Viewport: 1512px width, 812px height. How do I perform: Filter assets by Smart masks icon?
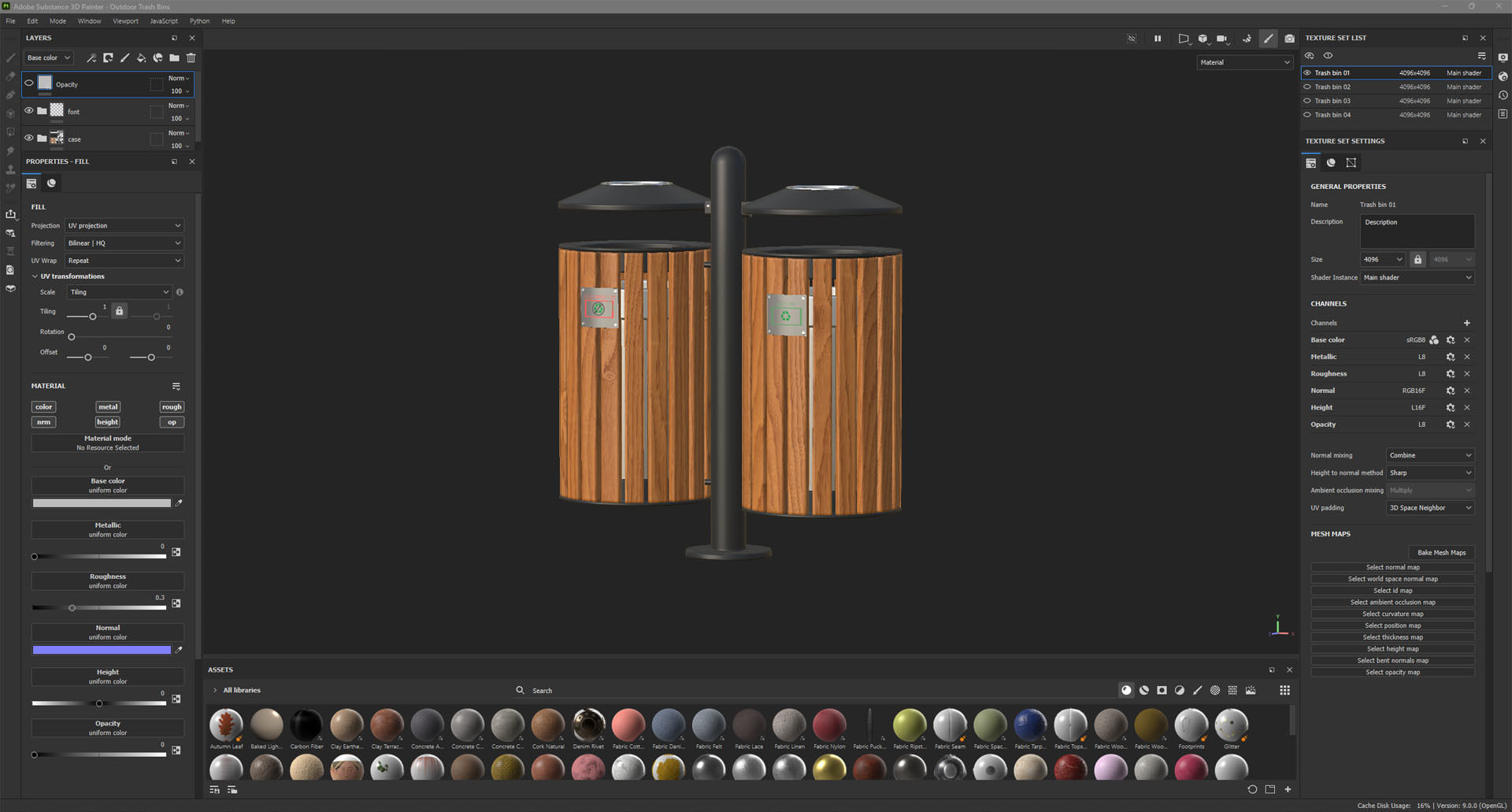click(x=1162, y=690)
